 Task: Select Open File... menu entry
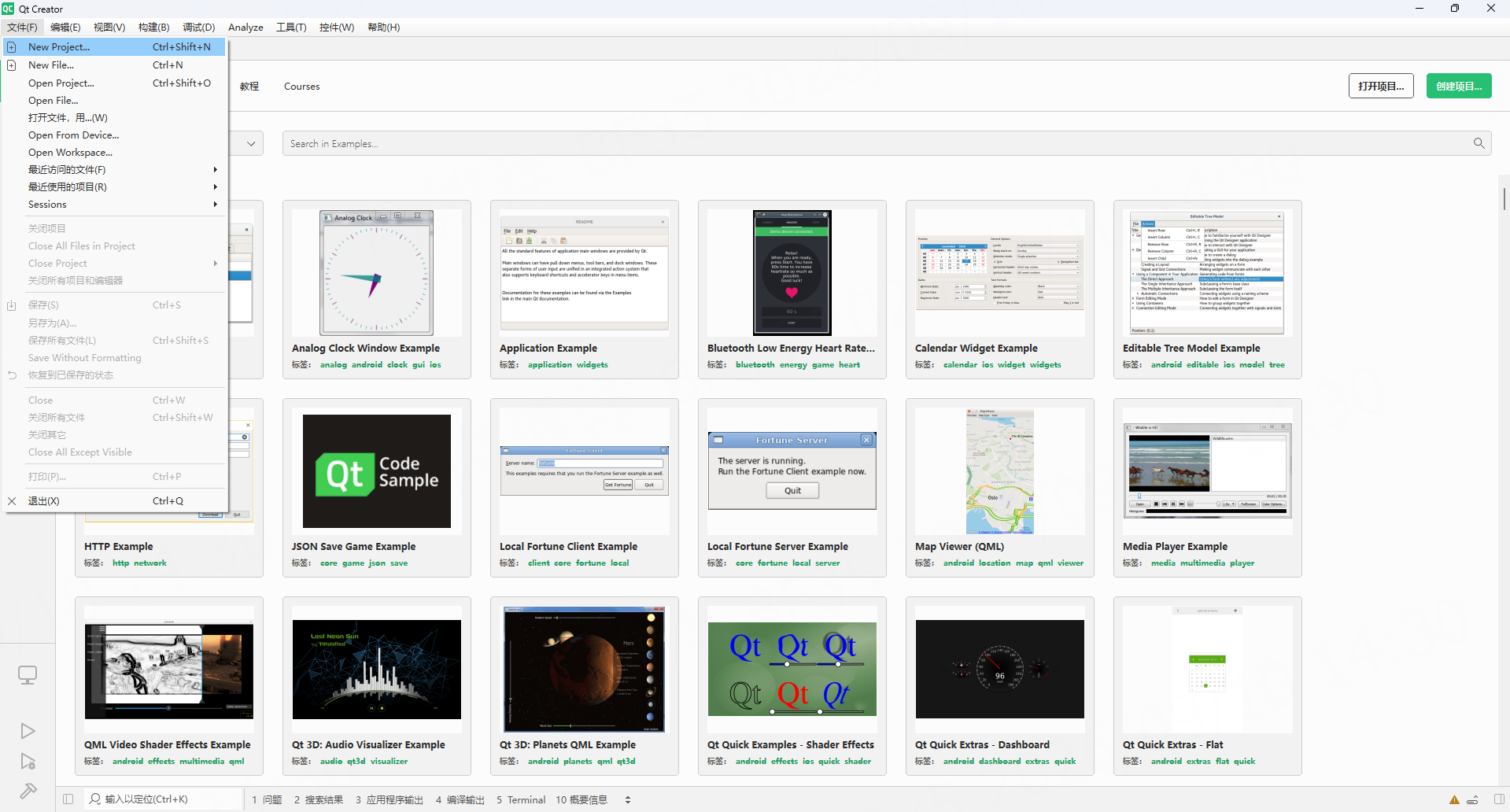point(115,101)
